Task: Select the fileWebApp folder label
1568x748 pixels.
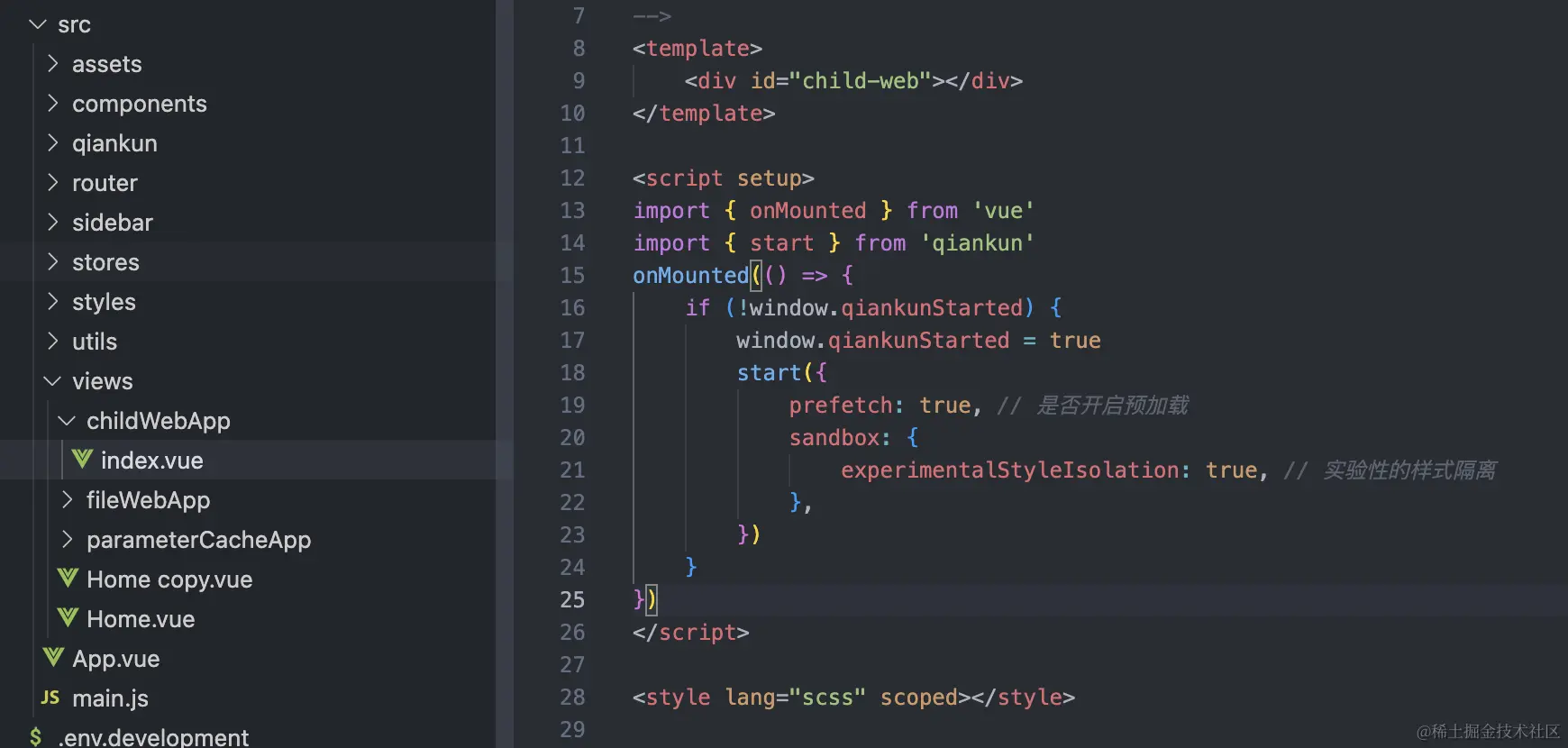Action: [x=149, y=500]
